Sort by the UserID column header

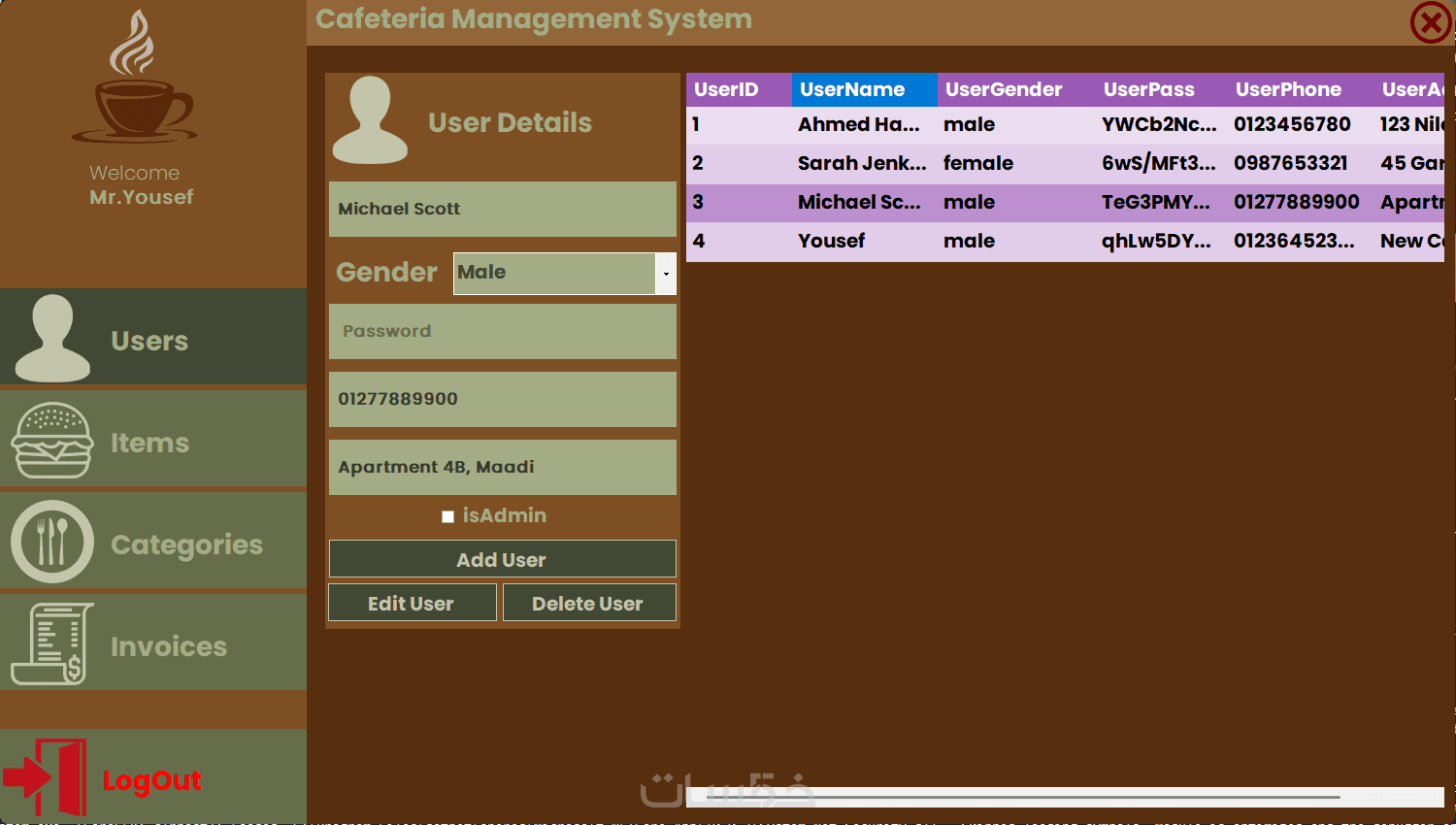(739, 89)
